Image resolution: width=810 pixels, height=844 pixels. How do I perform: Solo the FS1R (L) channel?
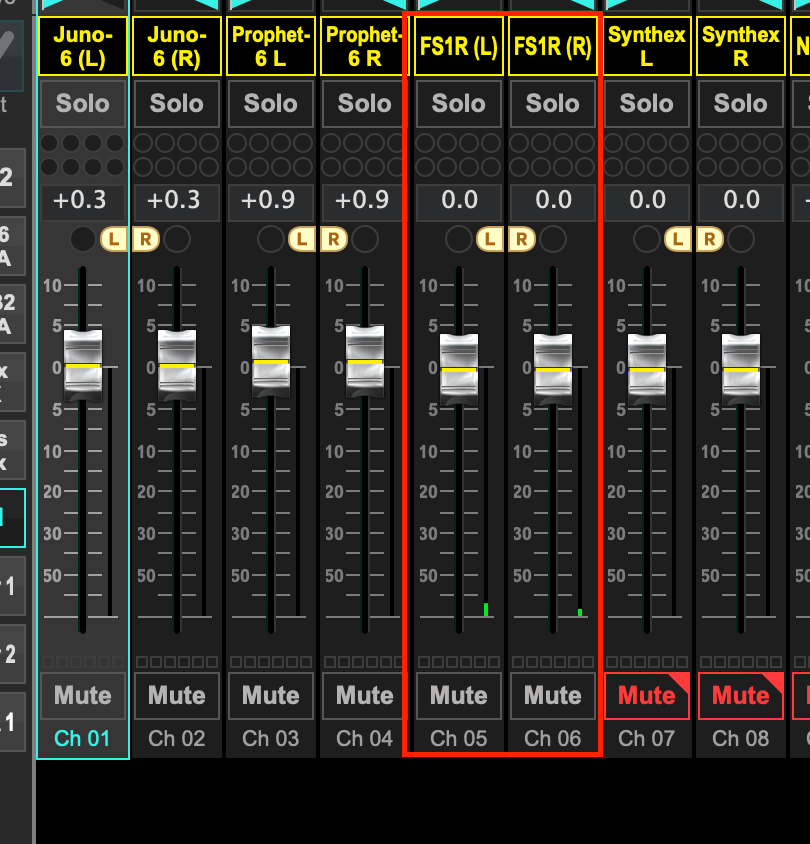click(459, 103)
